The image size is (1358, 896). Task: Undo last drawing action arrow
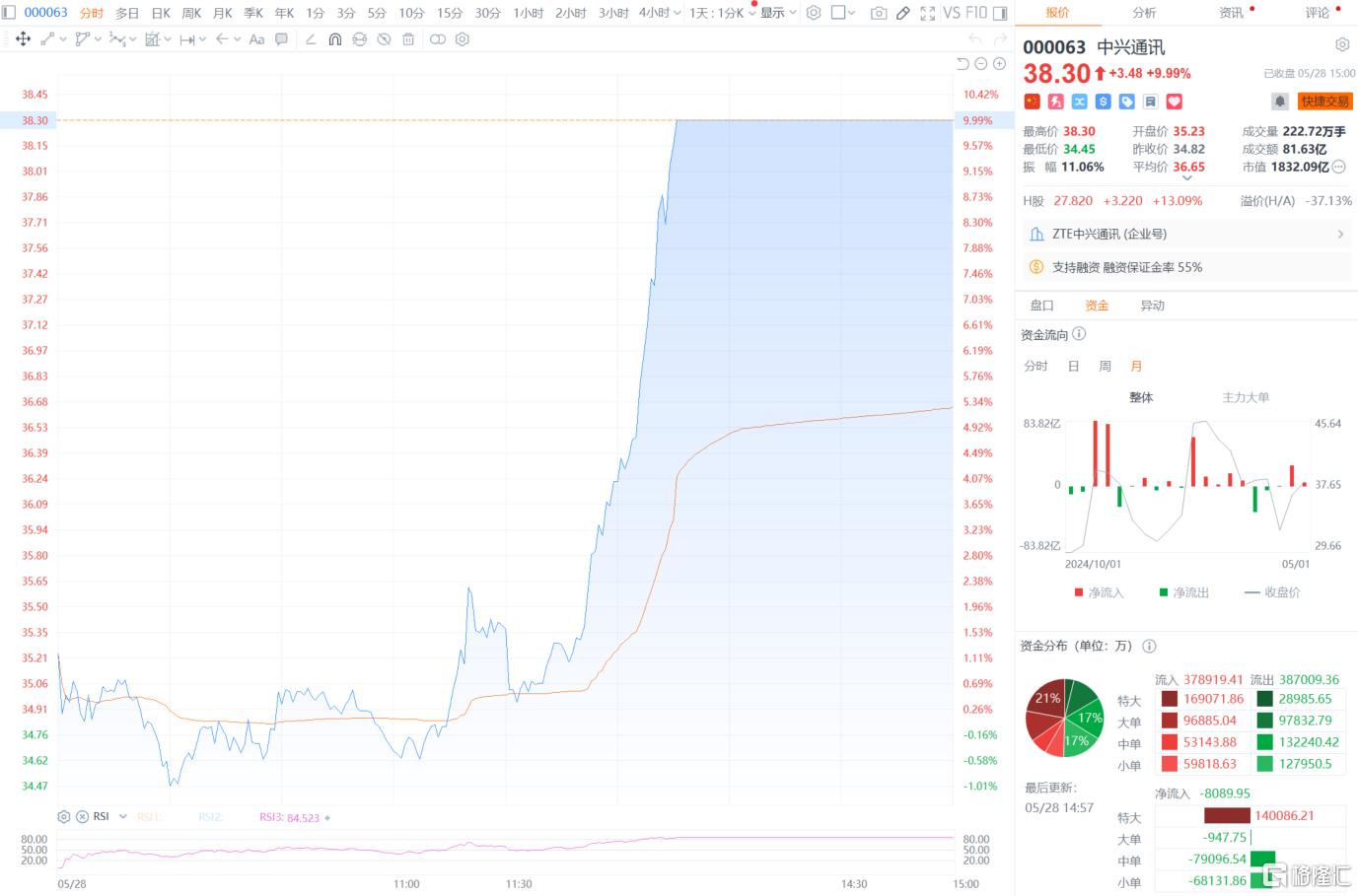click(975, 39)
